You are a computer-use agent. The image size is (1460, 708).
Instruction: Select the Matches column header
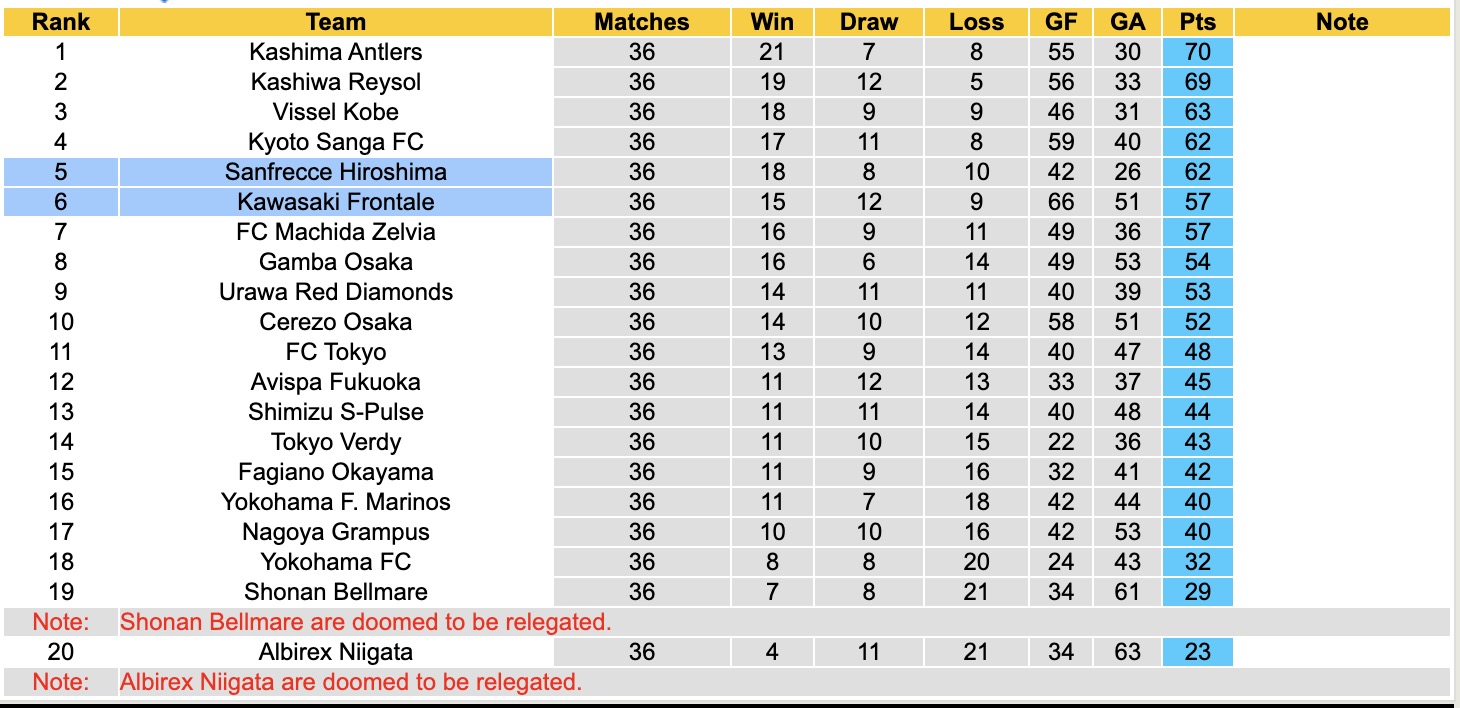tap(642, 22)
